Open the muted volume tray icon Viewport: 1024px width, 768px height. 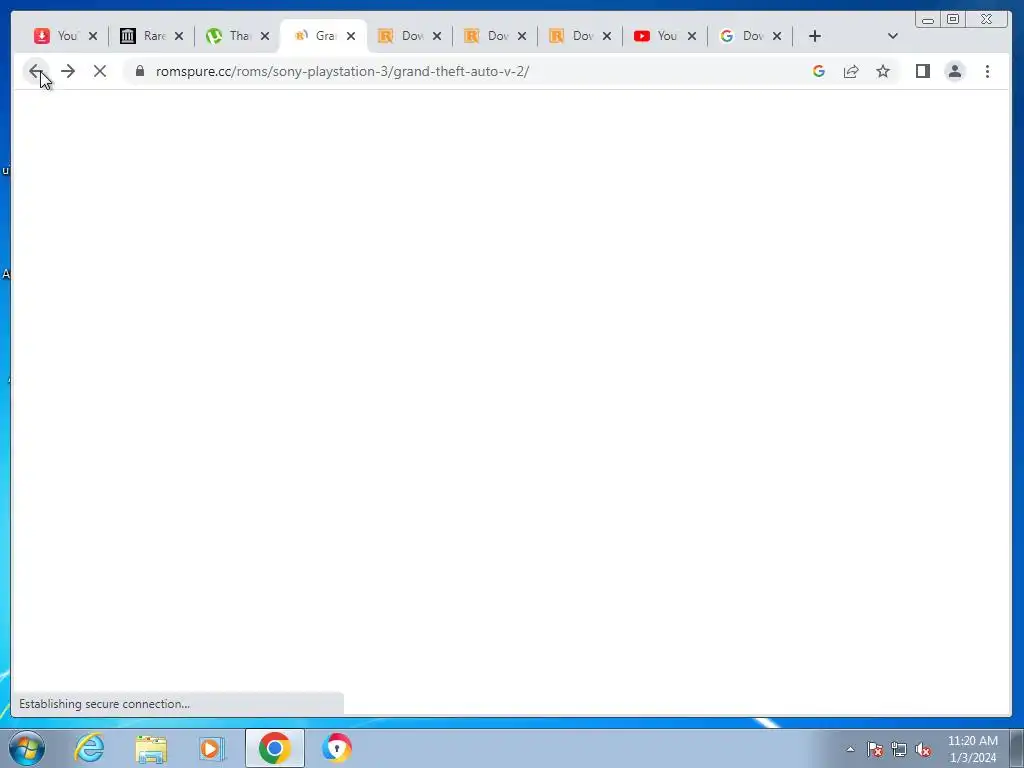tap(923, 749)
